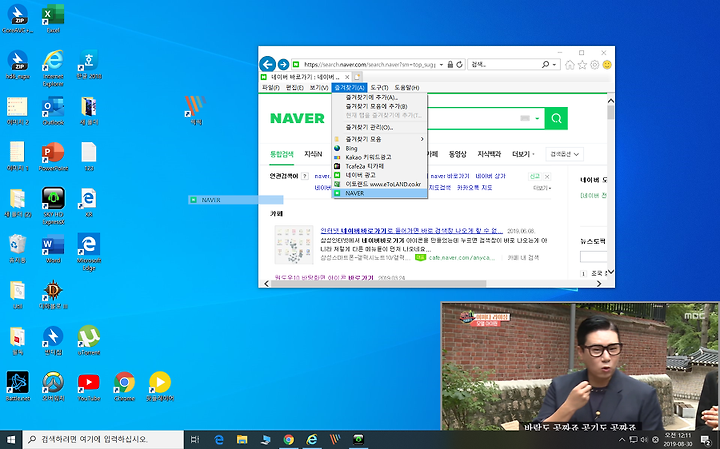Open File Explorer from the taskbar
This screenshot has height=449, width=720.
[242, 440]
